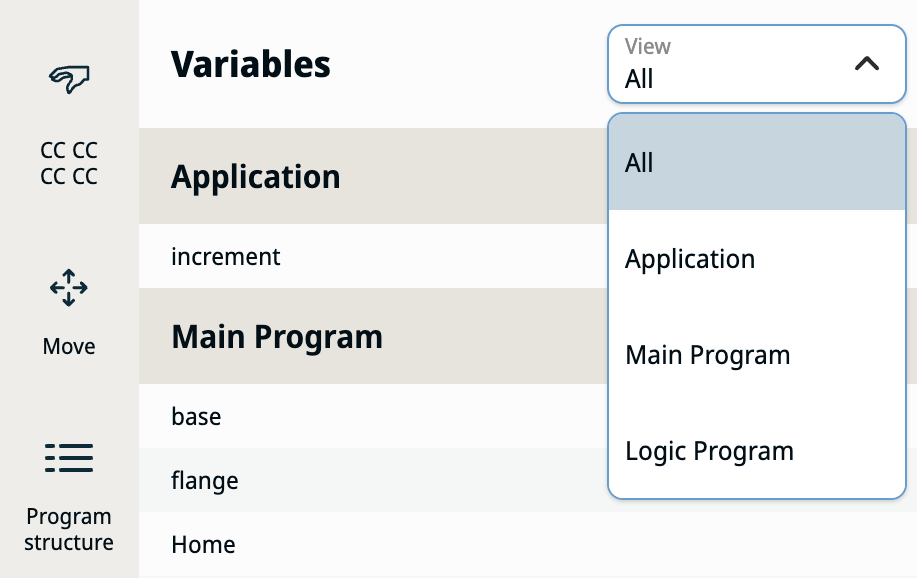
Task: Pick 'Main Program' in the View dropdown list
Action: pos(757,355)
